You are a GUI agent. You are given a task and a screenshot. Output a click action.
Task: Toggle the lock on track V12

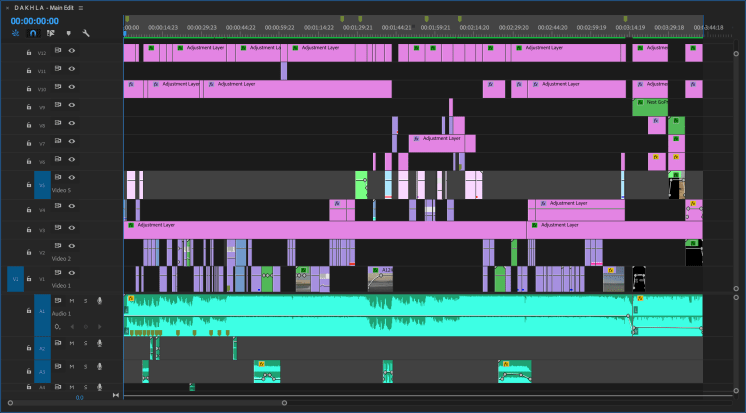(x=28, y=49)
